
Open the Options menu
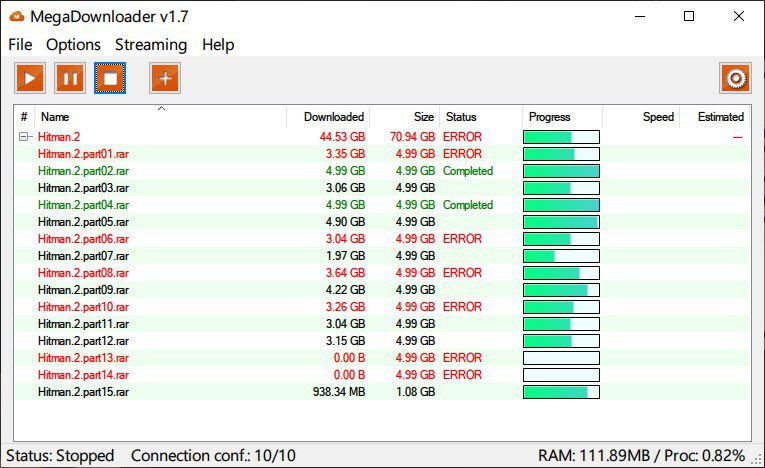[73, 45]
